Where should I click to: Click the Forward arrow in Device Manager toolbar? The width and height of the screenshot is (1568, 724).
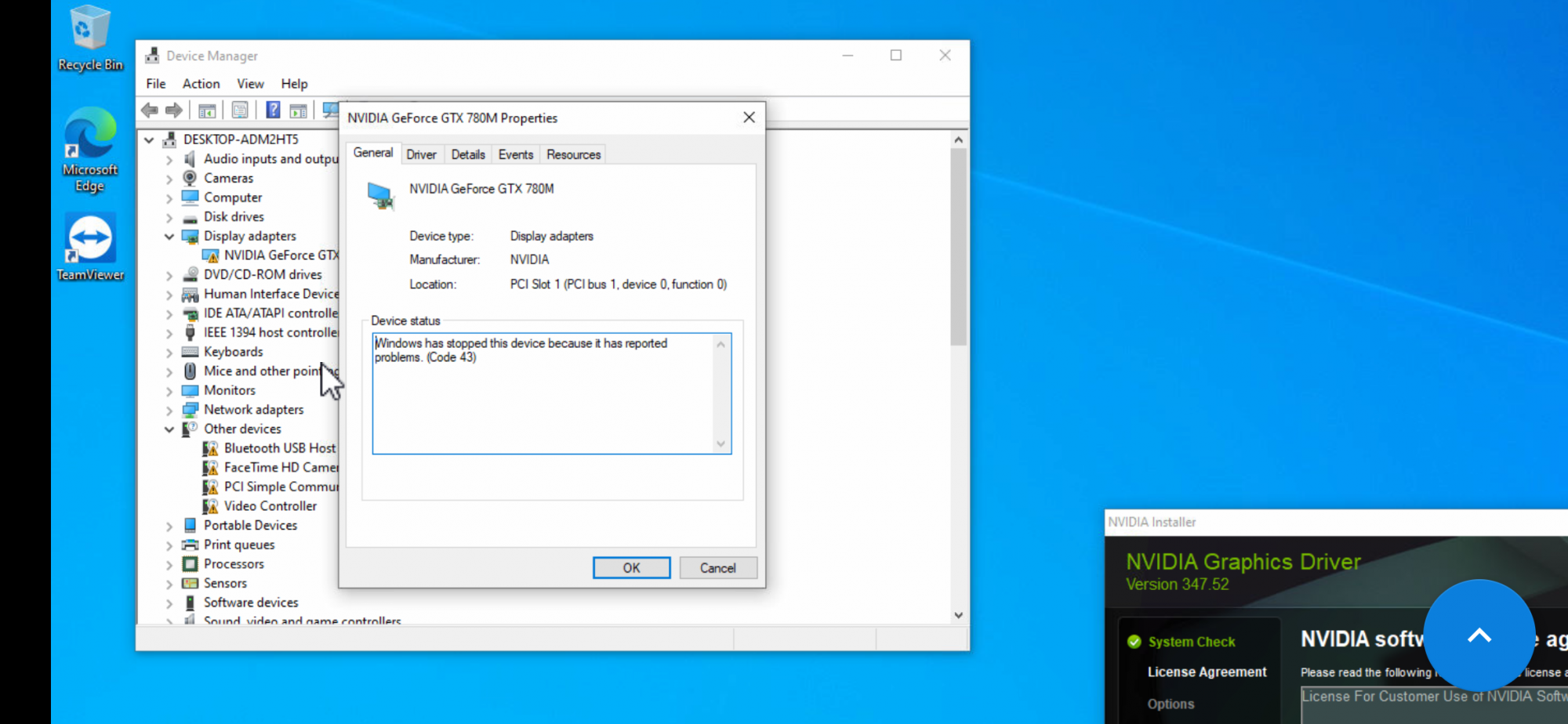pyautogui.click(x=174, y=110)
